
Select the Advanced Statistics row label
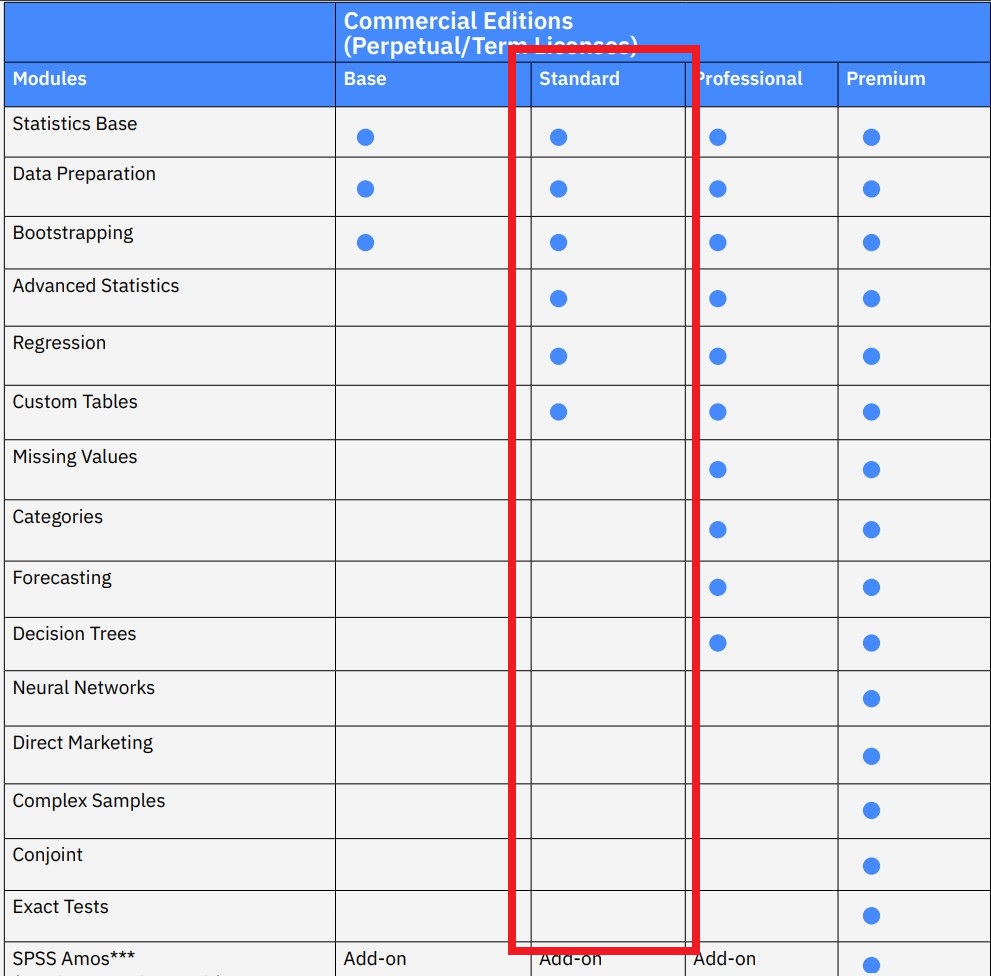click(x=95, y=286)
